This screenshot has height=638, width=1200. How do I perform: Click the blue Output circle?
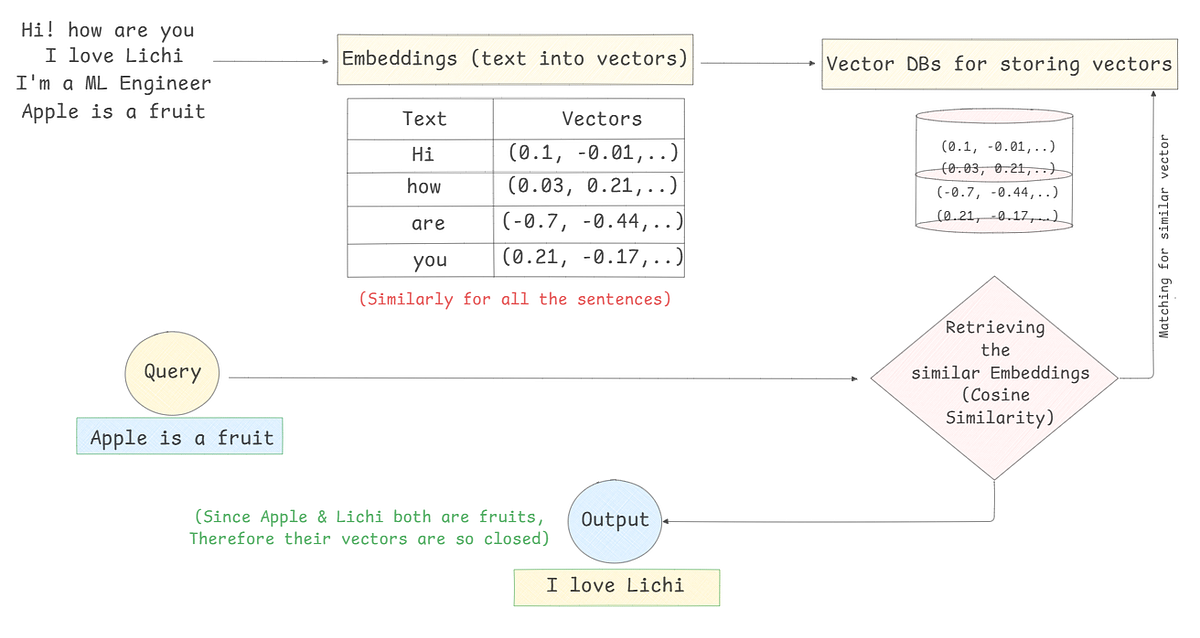tap(615, 520)
